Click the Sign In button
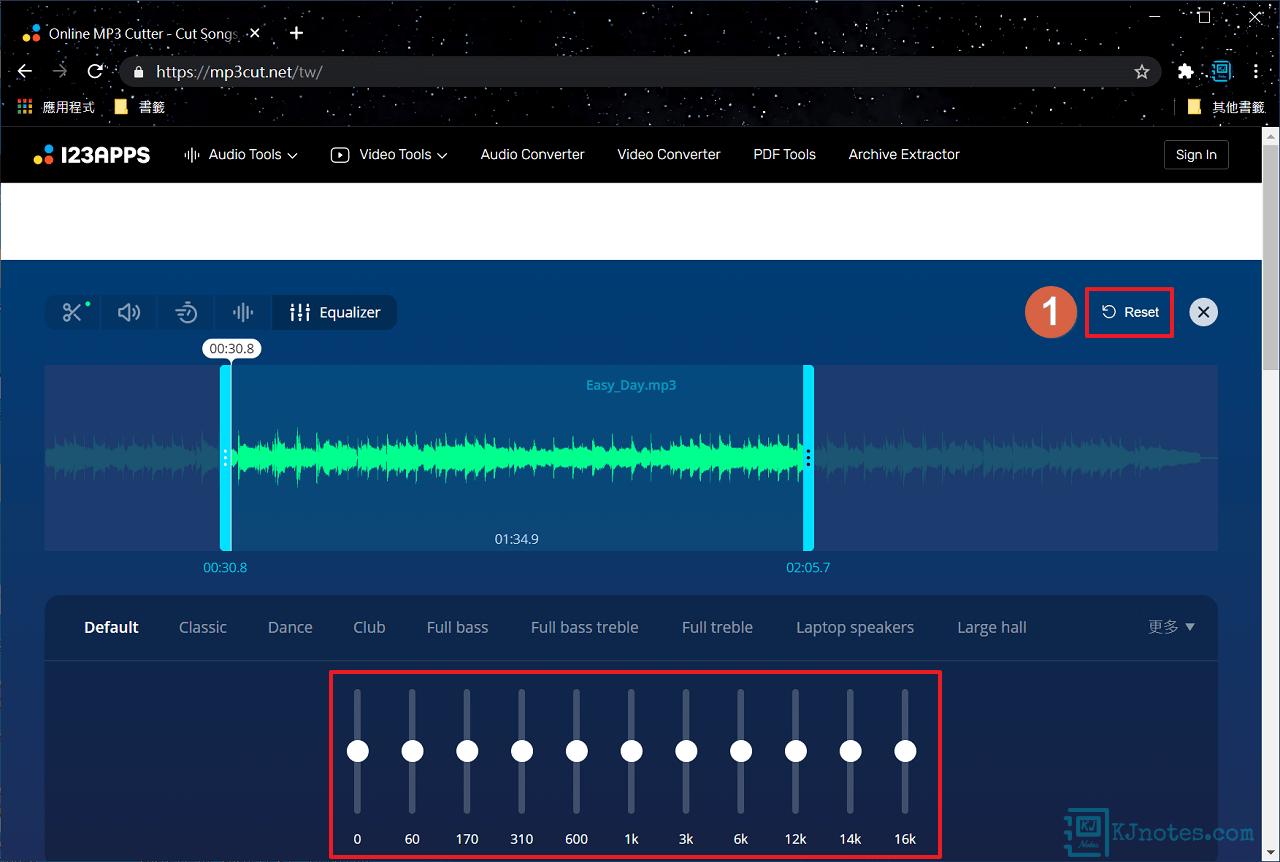 pos(1196,154)
